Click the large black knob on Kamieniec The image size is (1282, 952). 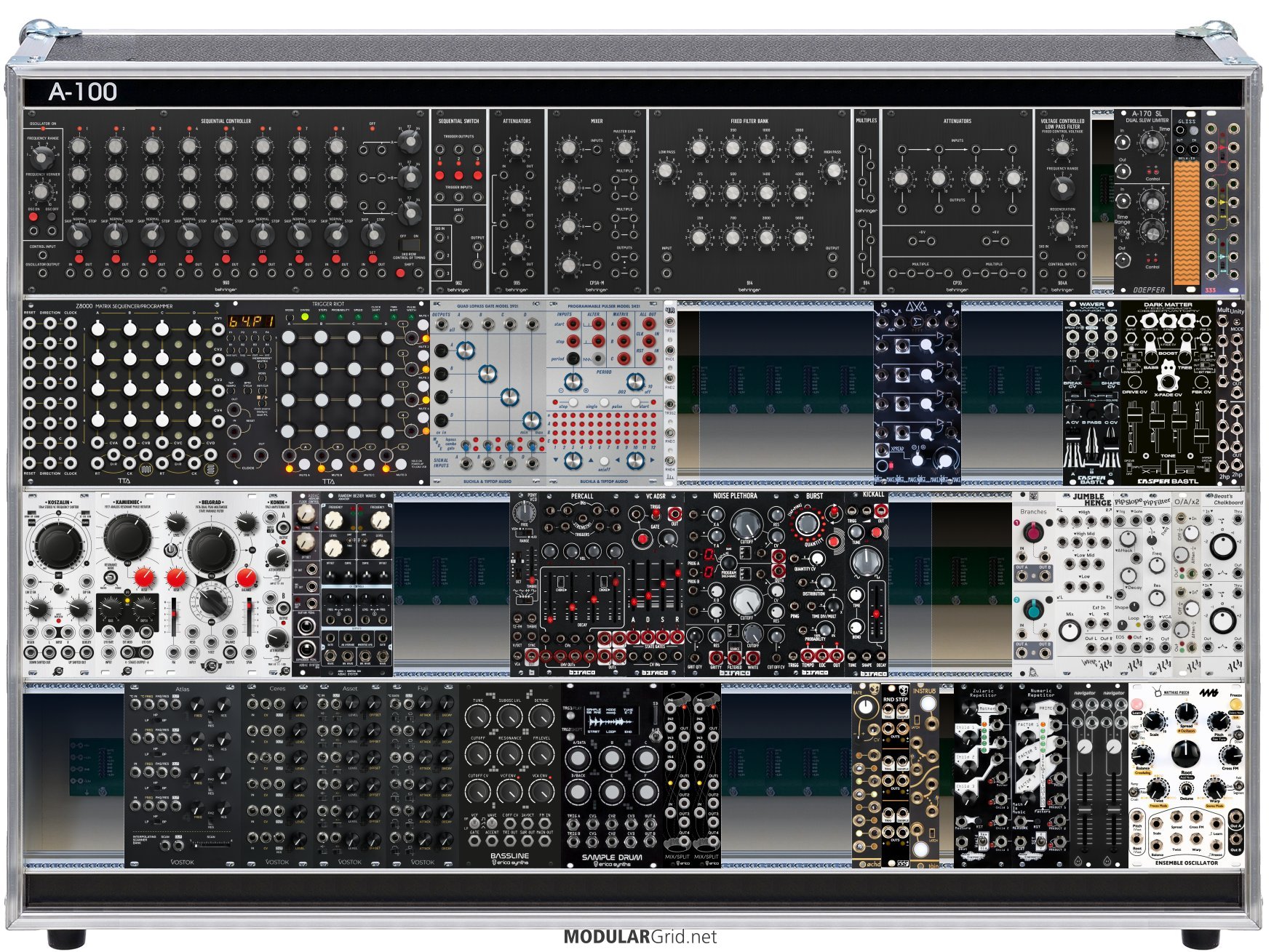[x=128, y=537]
